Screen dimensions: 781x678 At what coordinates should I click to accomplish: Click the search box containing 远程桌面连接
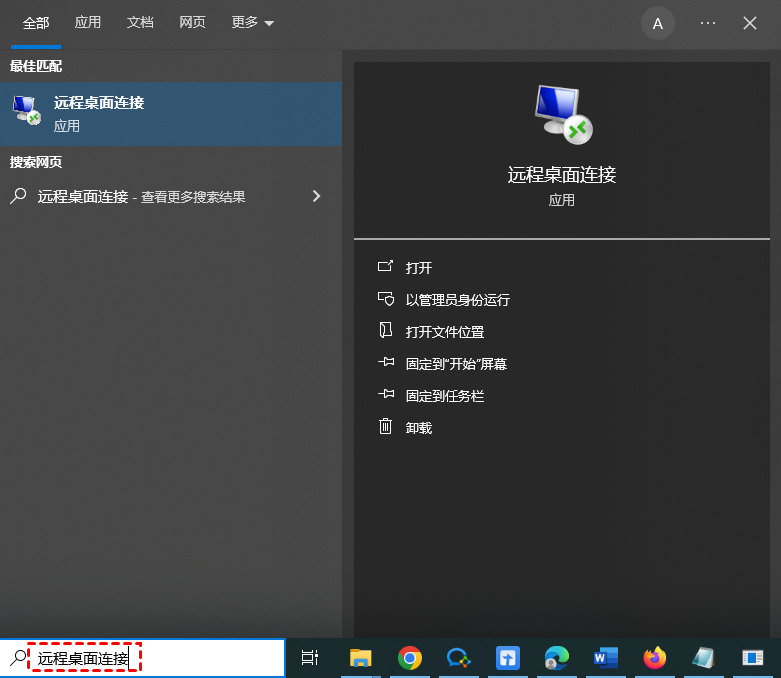(150, 658)
